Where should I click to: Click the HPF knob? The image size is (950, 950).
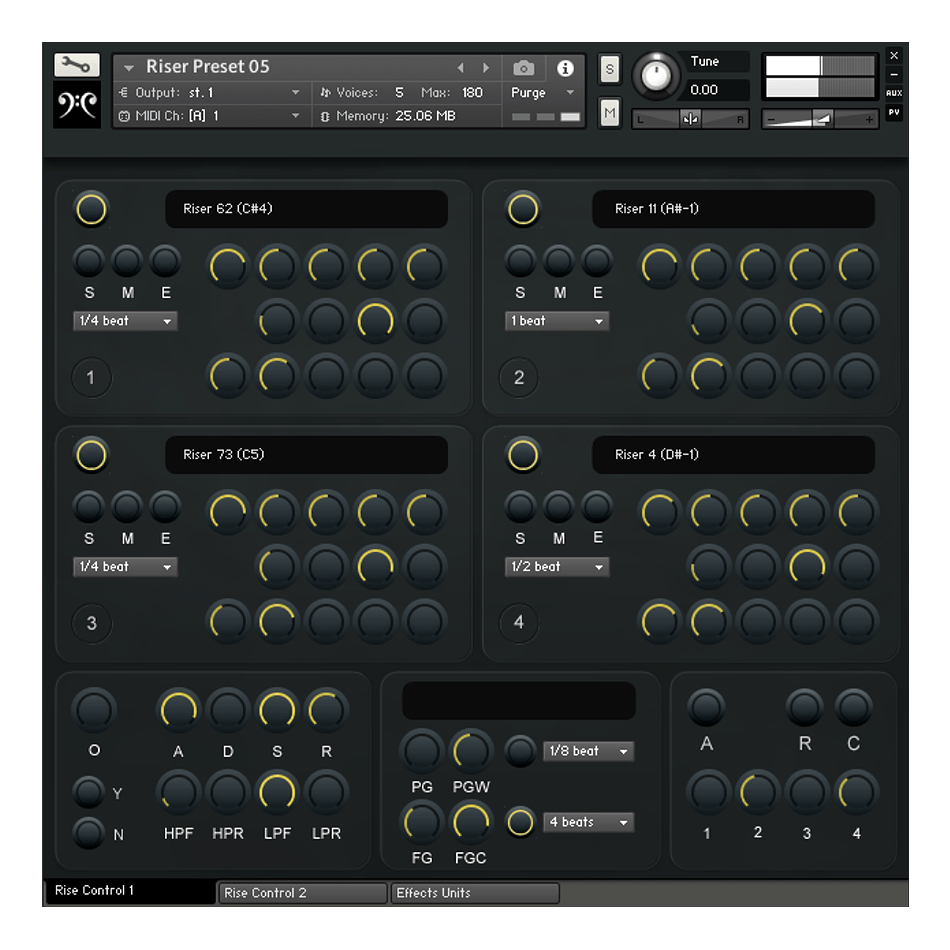point(178,792)
